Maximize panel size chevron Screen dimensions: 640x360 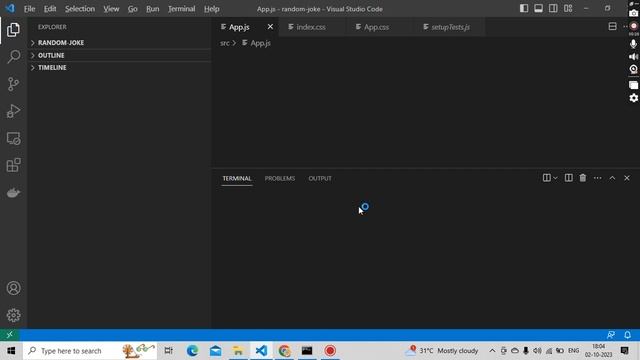tap(612, 178)
